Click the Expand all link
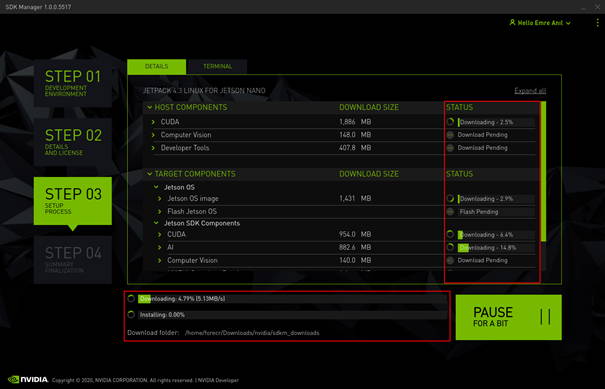The image size is (605, 389). (x=530, y=91)
